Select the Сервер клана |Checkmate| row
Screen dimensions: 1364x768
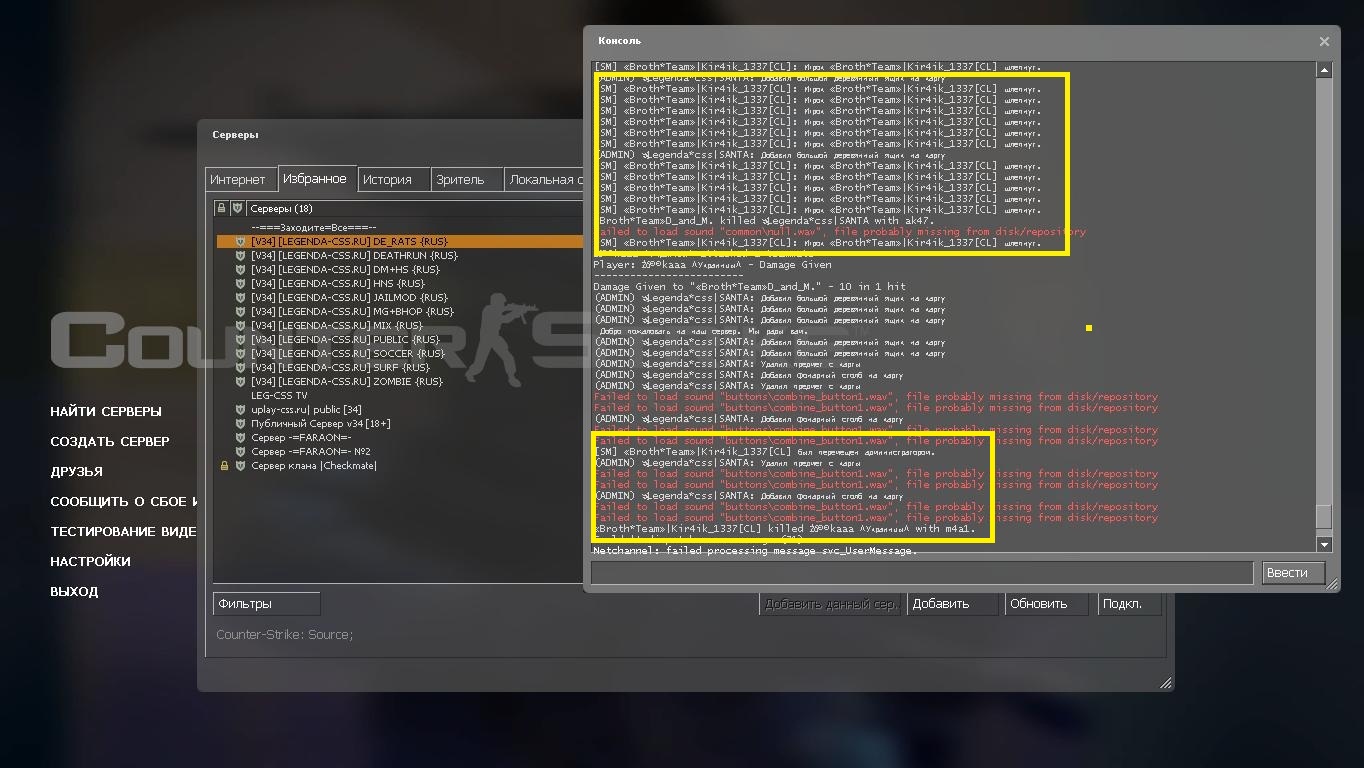click(x=399, y=465)
